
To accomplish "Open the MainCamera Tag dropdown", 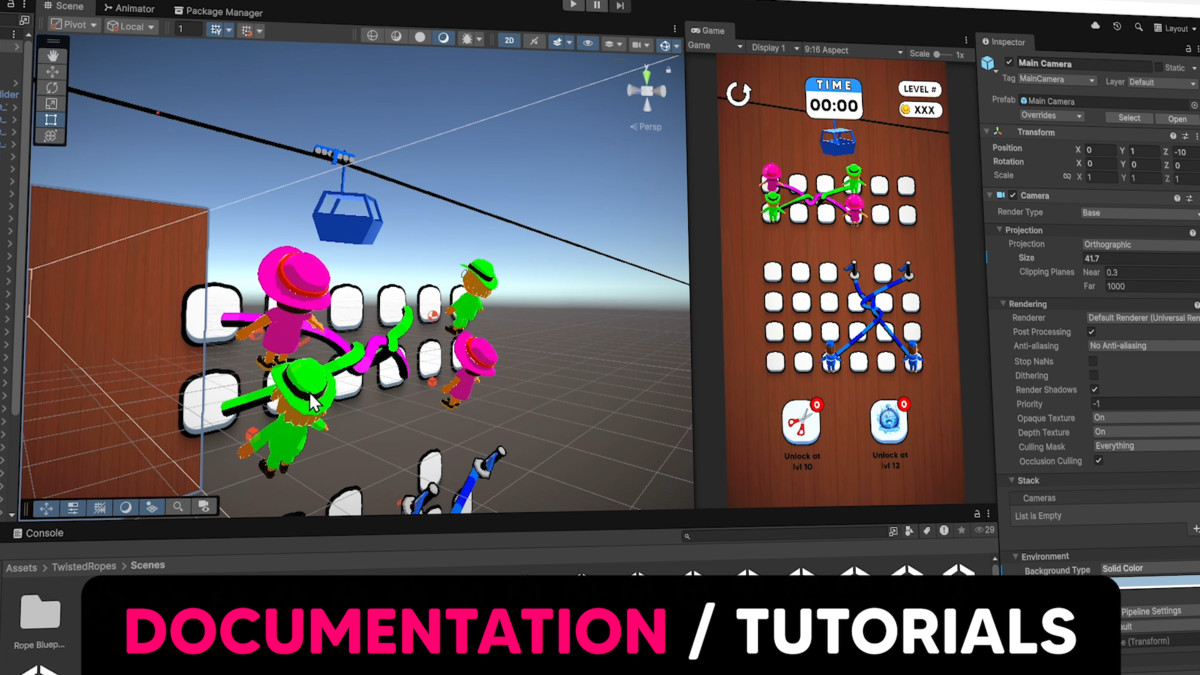I will (x=1058, y=80).
